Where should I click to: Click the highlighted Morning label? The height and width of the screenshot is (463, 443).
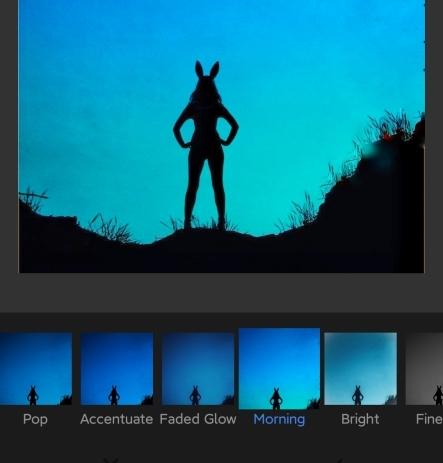279,419
